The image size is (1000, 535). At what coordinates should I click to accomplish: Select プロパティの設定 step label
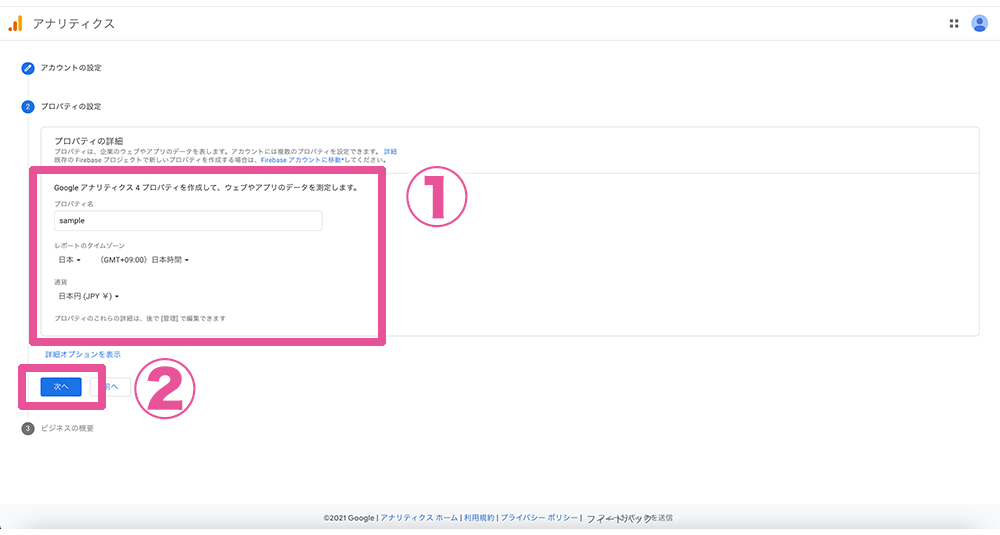pos(71,106)
